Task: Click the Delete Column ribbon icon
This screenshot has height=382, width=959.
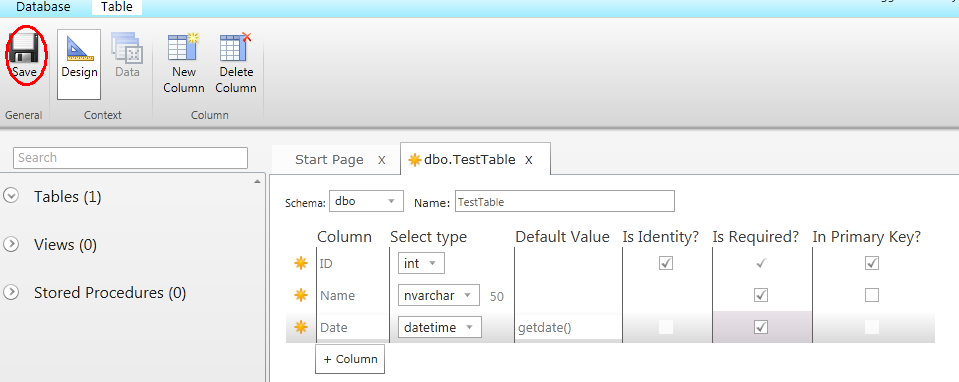Action: 235,47
